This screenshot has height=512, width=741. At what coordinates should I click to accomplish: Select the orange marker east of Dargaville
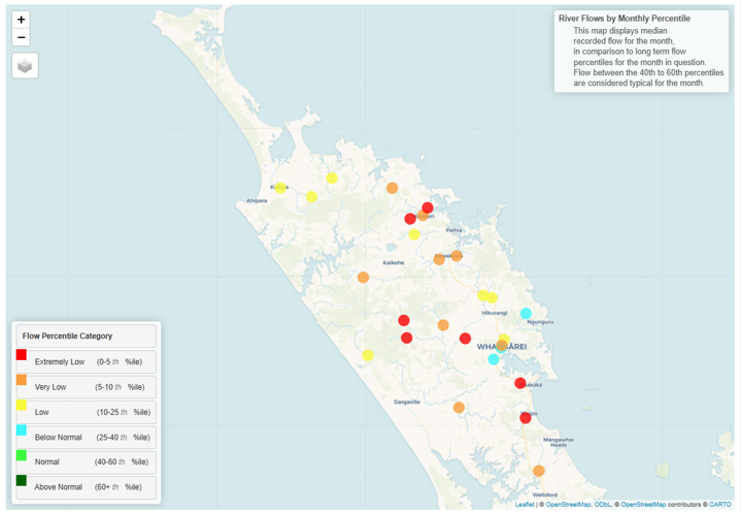459,408
